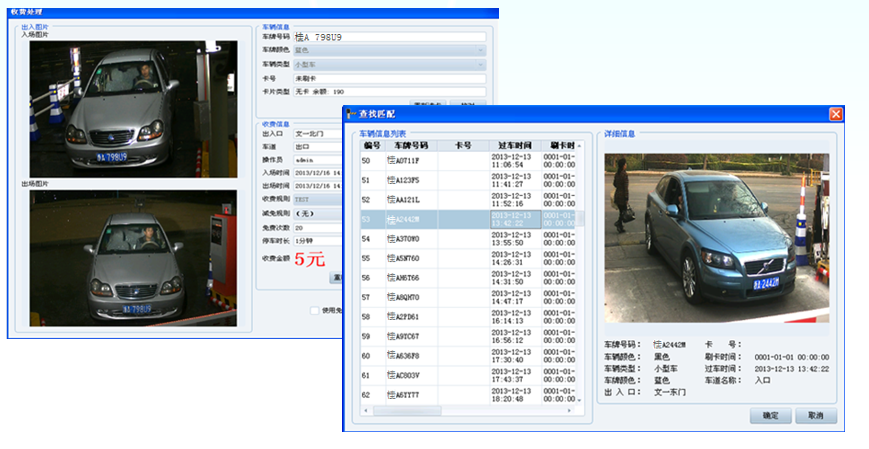Screen dimensions: 869x449
Task: Sort by the 编号 column header
Action: pos(371,145)
